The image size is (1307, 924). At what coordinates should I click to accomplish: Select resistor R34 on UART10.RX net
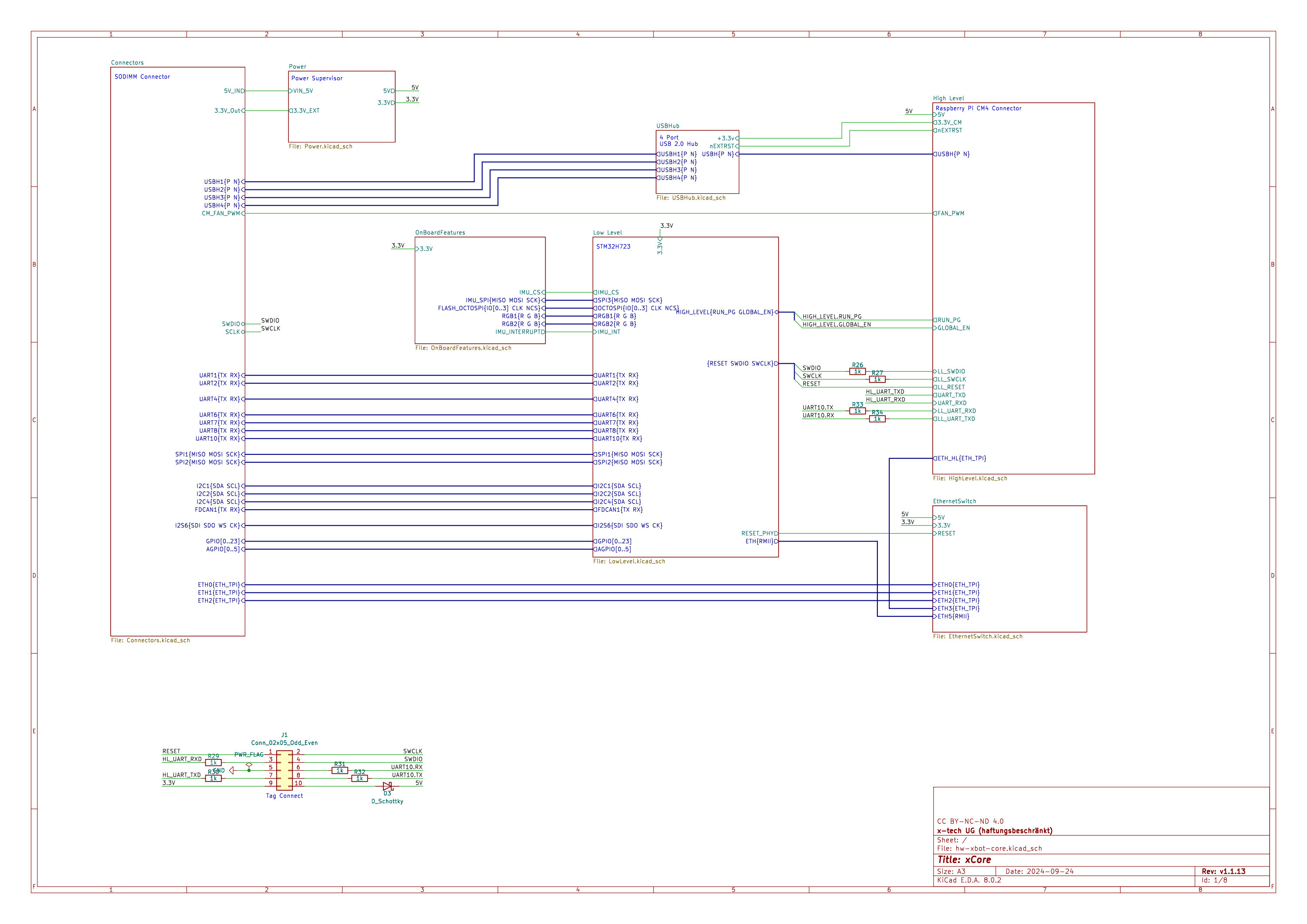tap(877, 419)
